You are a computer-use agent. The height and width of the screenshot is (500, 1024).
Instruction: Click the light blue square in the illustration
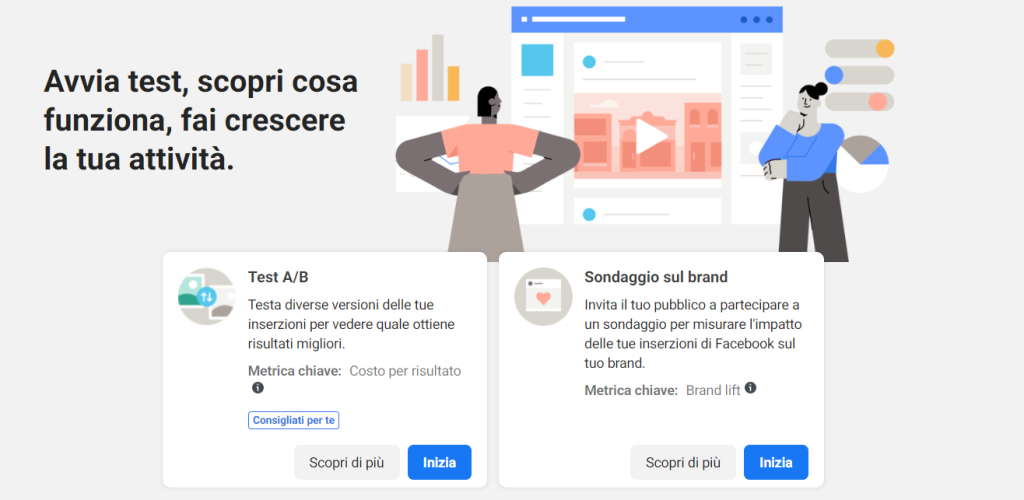(537, 60)
